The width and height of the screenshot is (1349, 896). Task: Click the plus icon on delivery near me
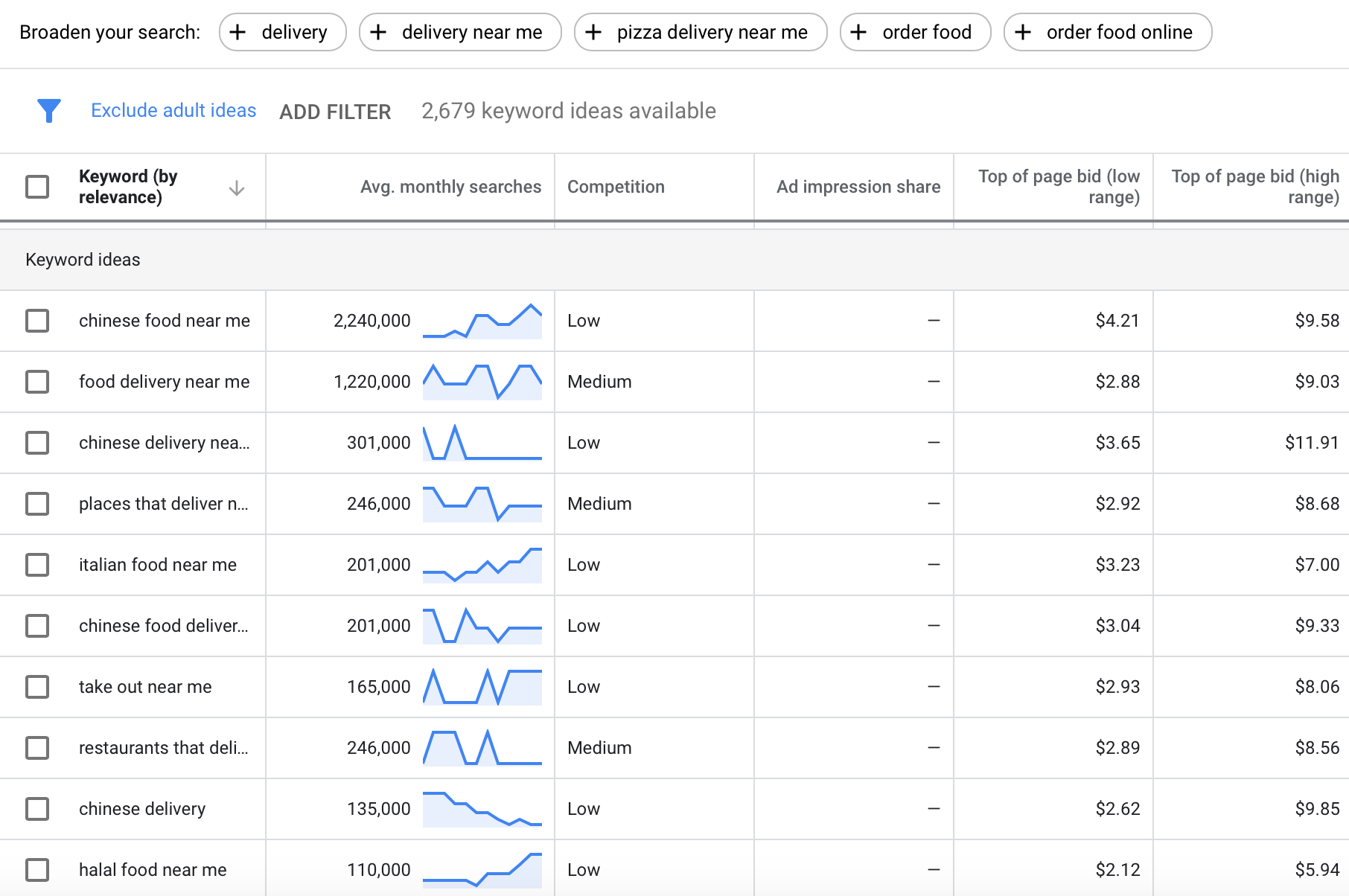click(x=379, y=32)
